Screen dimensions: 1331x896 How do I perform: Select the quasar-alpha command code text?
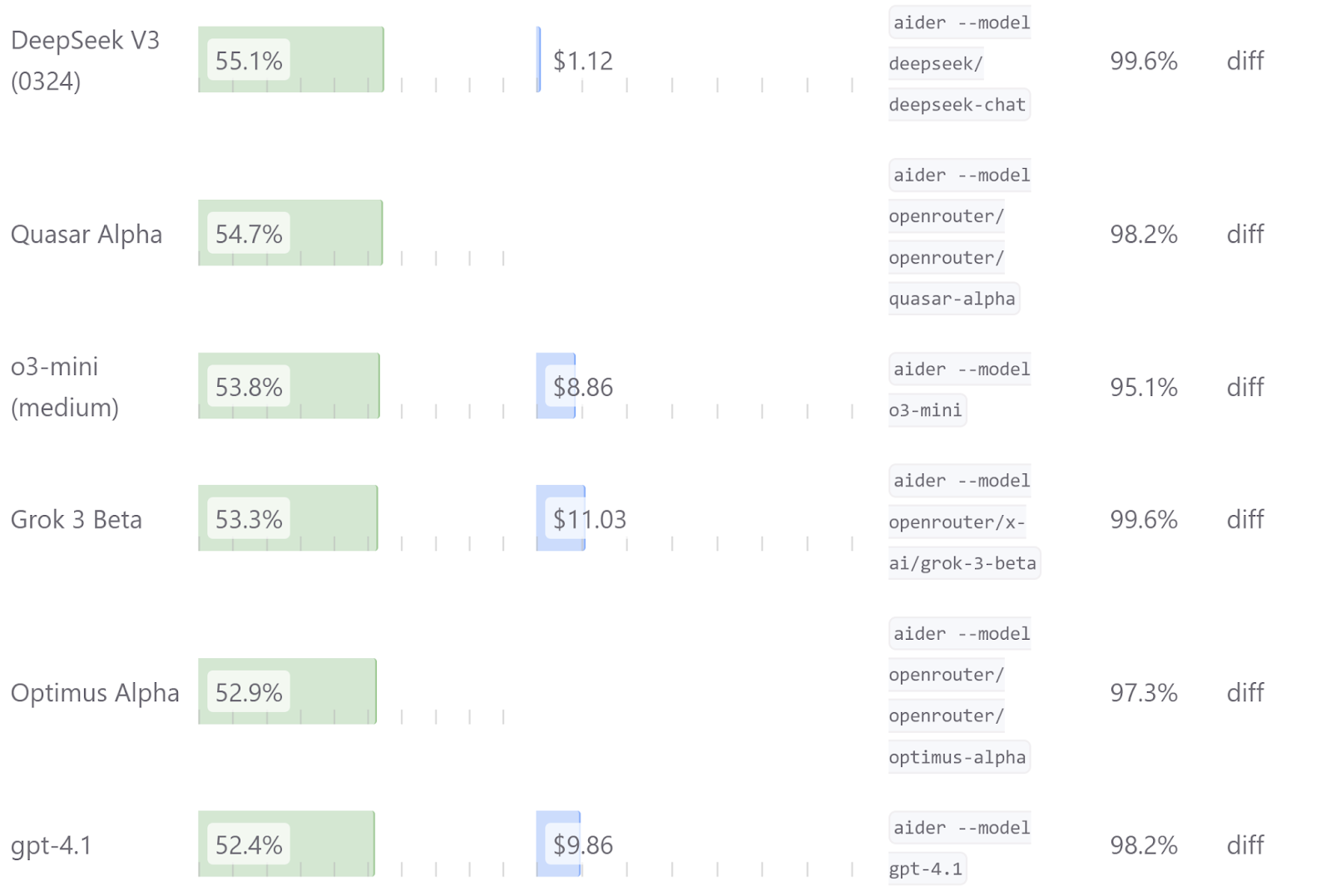click(952, 299)
